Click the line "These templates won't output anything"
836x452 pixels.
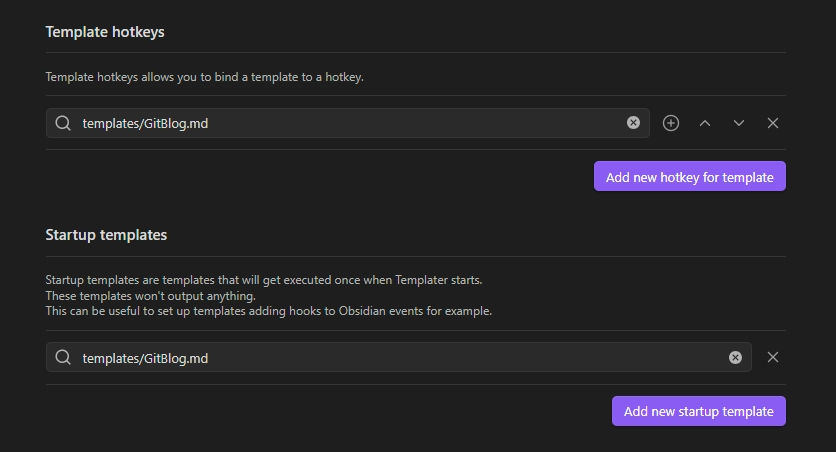click(150, 296)
